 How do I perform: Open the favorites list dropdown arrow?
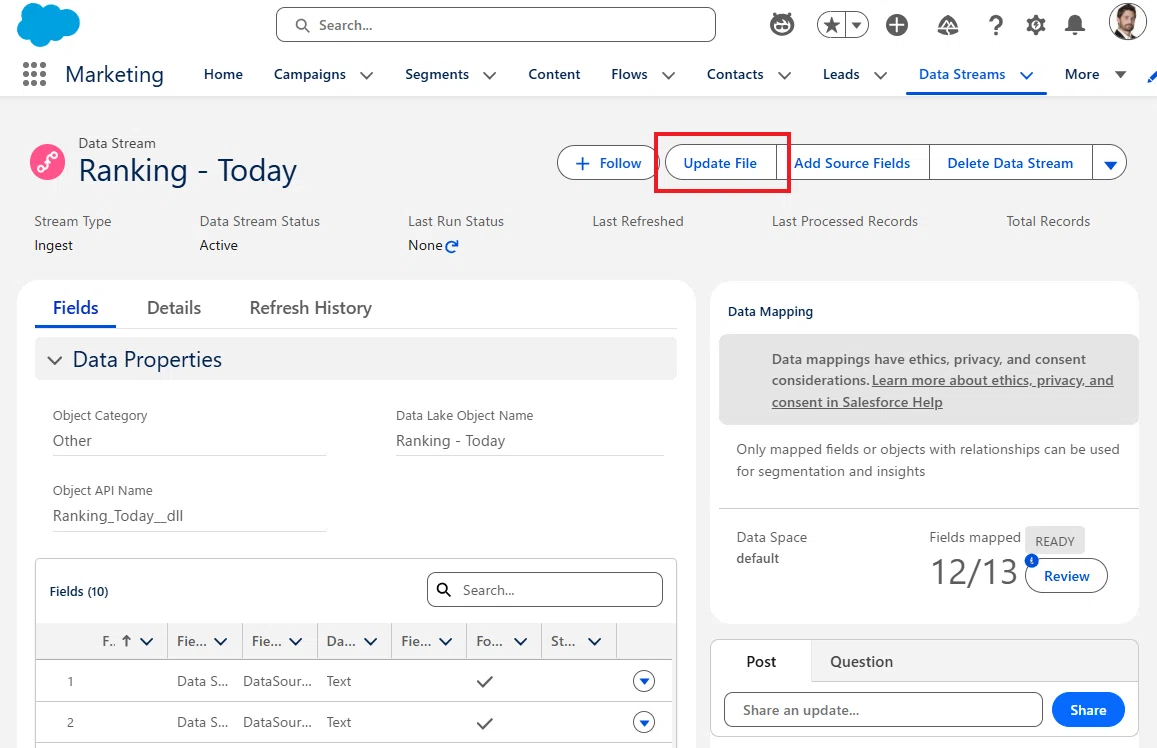857,25
